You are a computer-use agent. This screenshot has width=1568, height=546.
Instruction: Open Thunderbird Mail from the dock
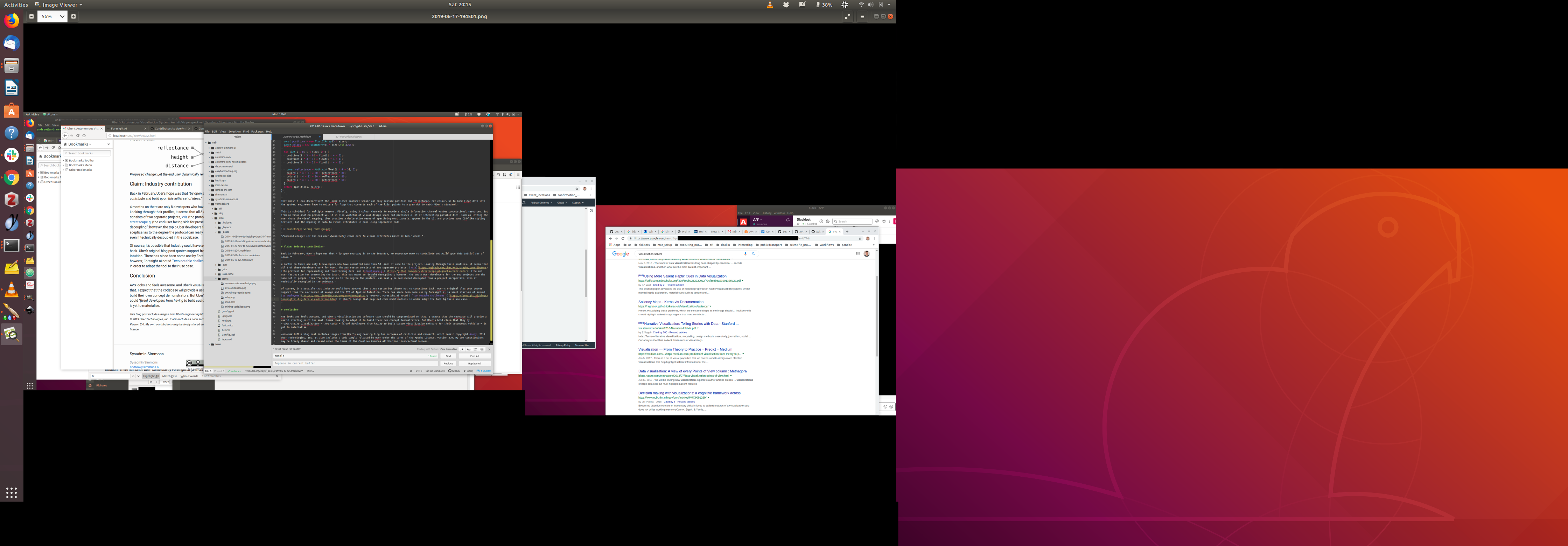12,43
